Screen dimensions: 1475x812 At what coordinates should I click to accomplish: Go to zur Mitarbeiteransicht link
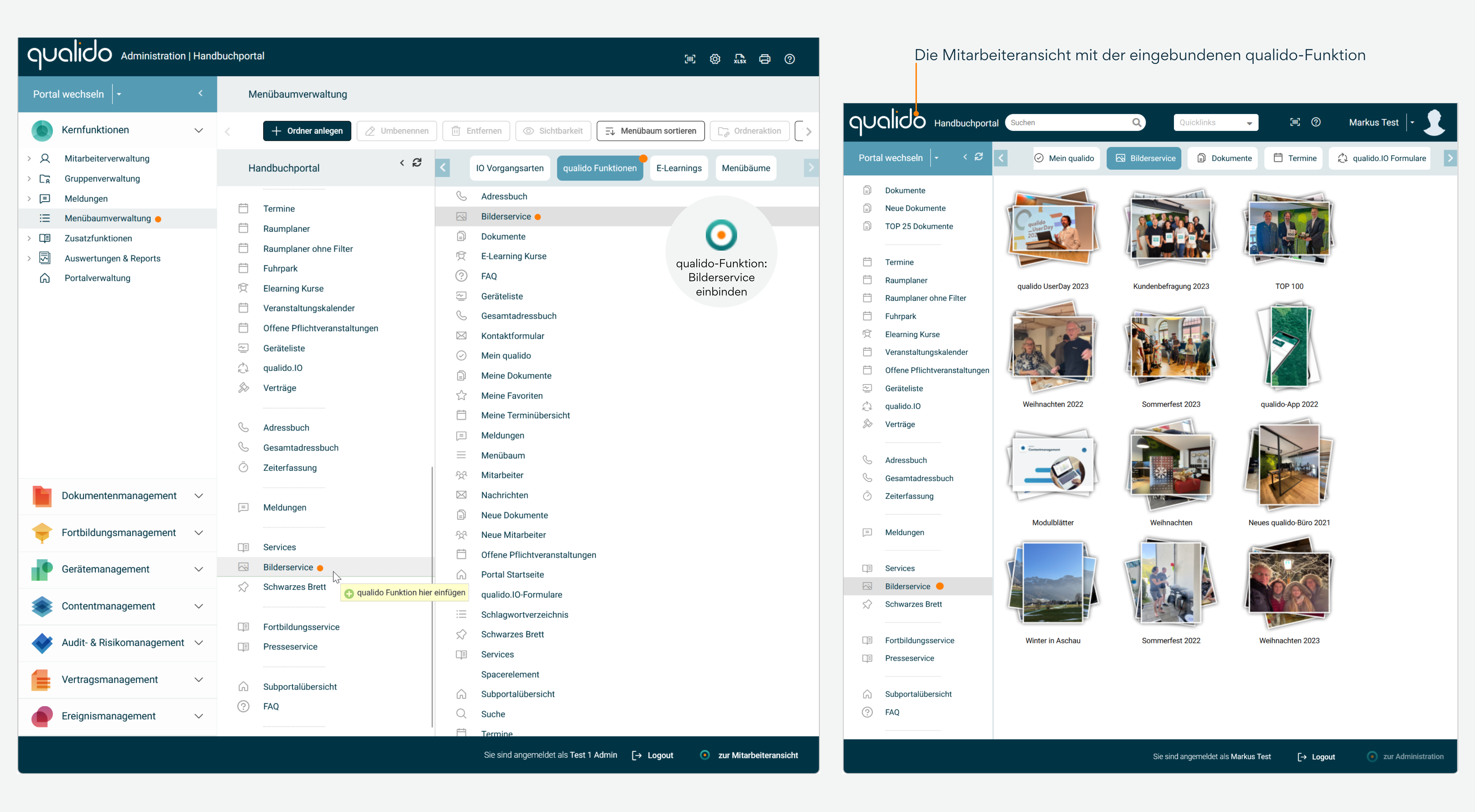pos(749,755)
